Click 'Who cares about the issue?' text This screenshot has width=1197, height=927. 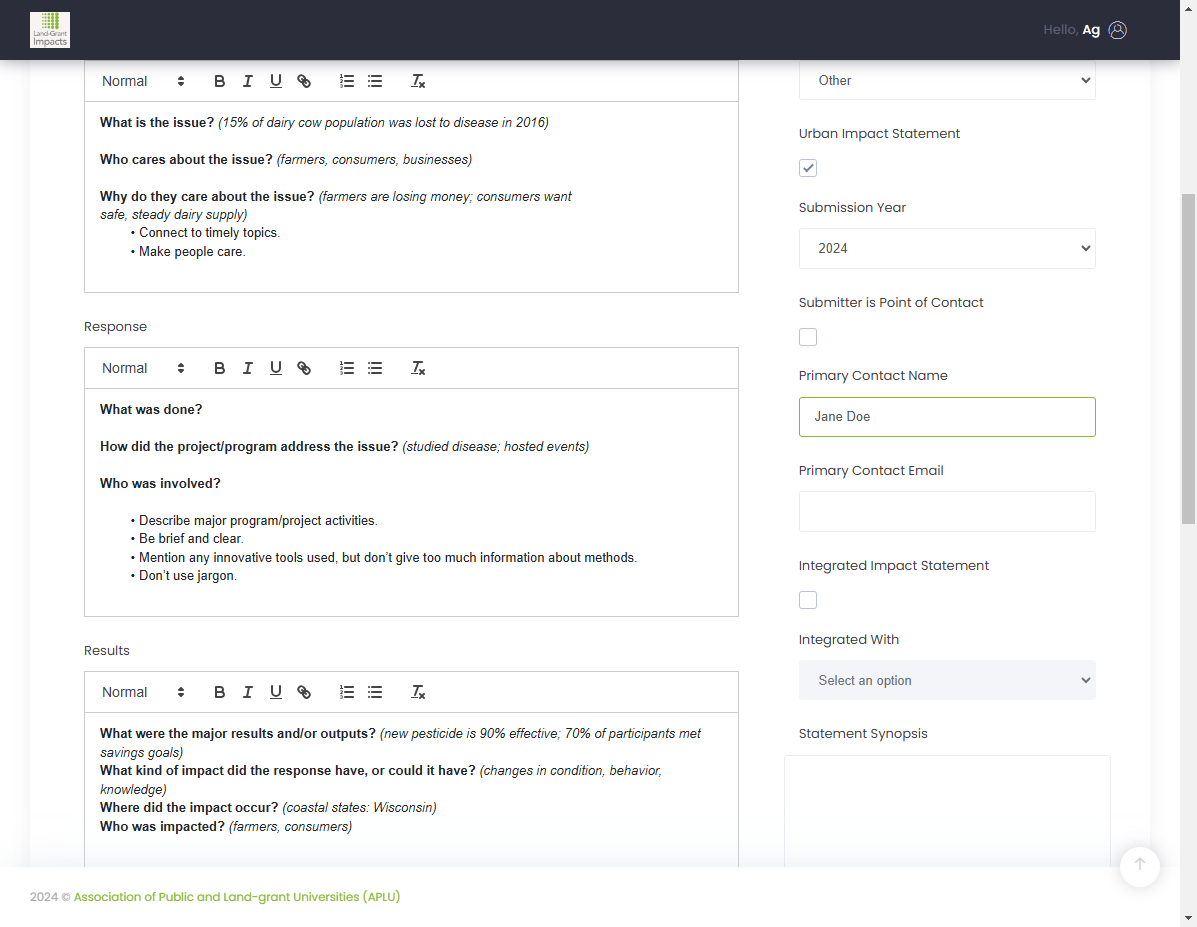tap(186, 160)
